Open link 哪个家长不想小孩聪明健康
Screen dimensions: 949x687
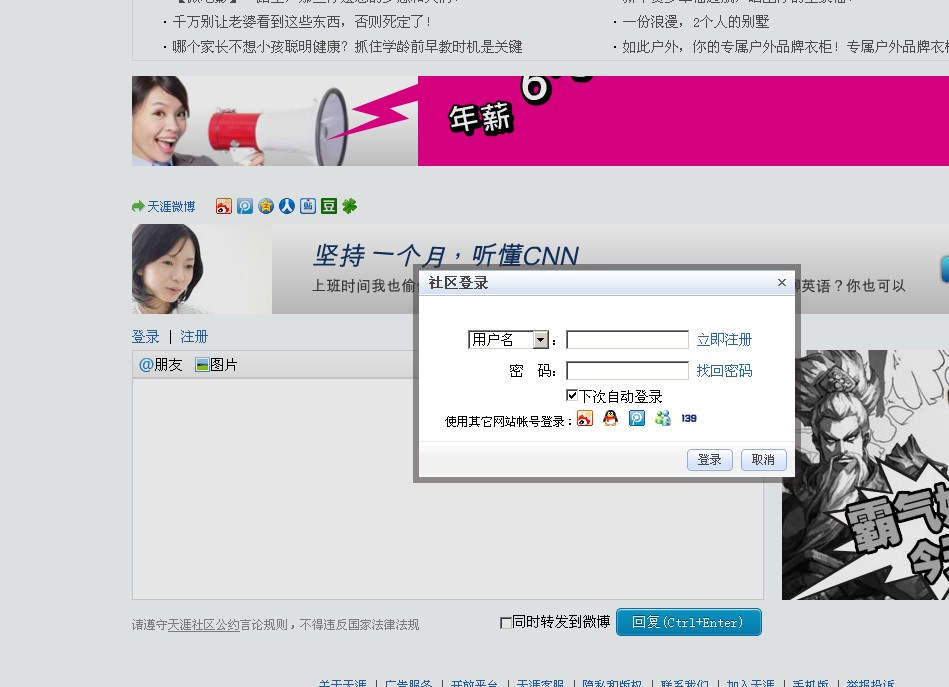347,47
